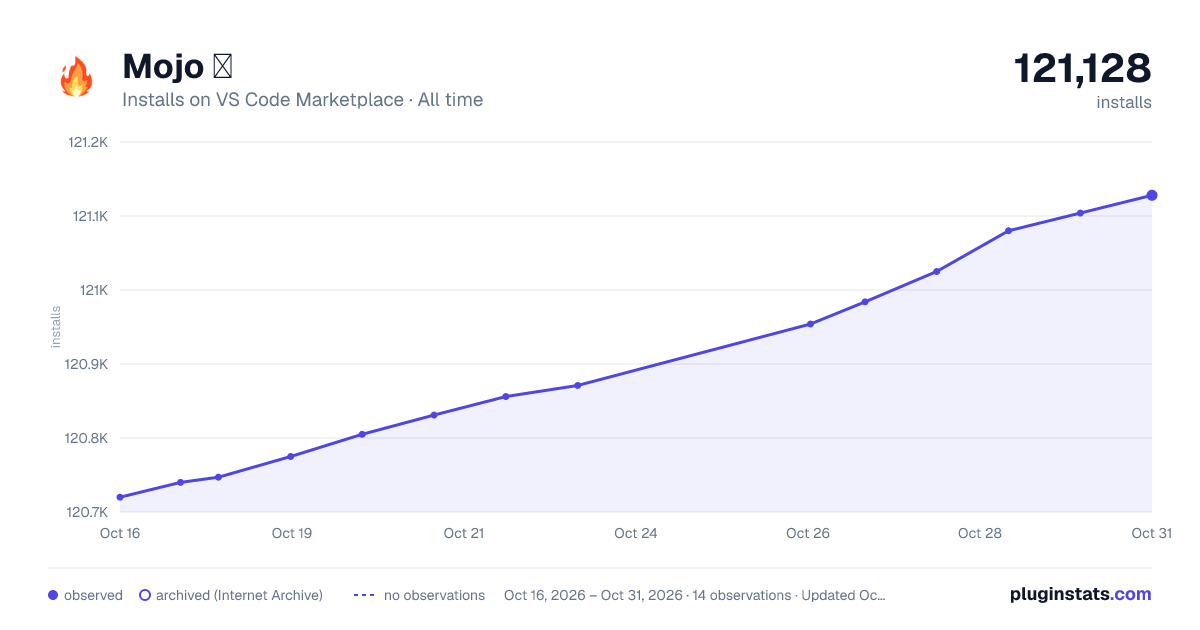Click the 120.7K y-axis label
The height and width of the screenshot is (630, 1200).
coord(87,512)
